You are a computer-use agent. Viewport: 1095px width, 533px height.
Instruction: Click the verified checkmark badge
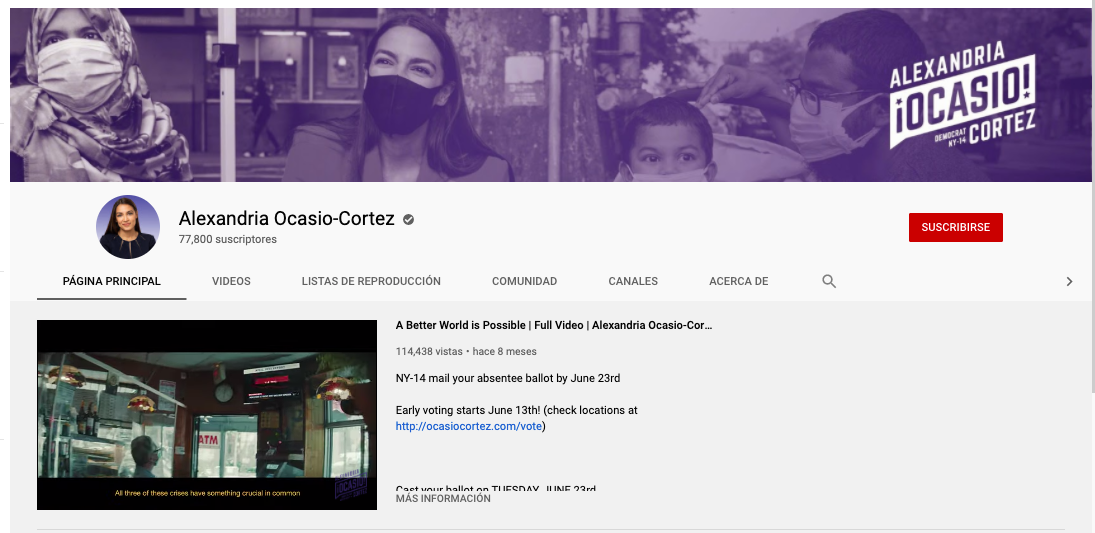tap(409, 219)
